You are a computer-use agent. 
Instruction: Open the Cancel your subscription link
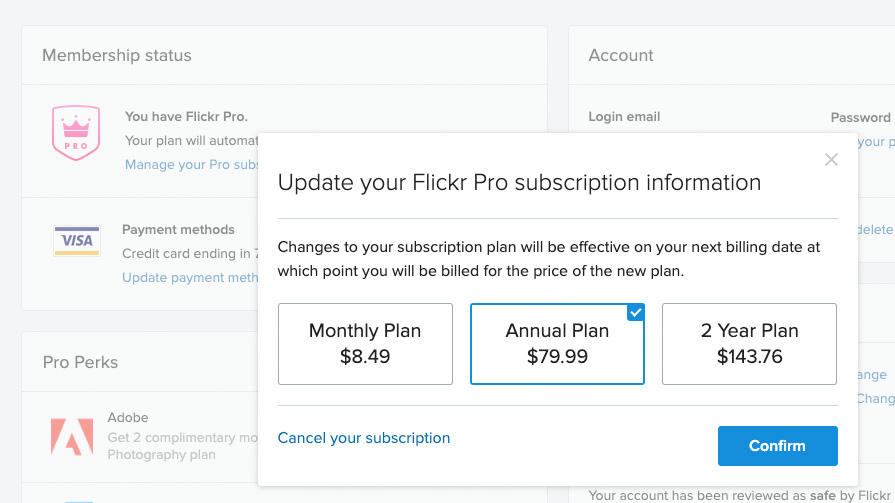coord(364,438)
